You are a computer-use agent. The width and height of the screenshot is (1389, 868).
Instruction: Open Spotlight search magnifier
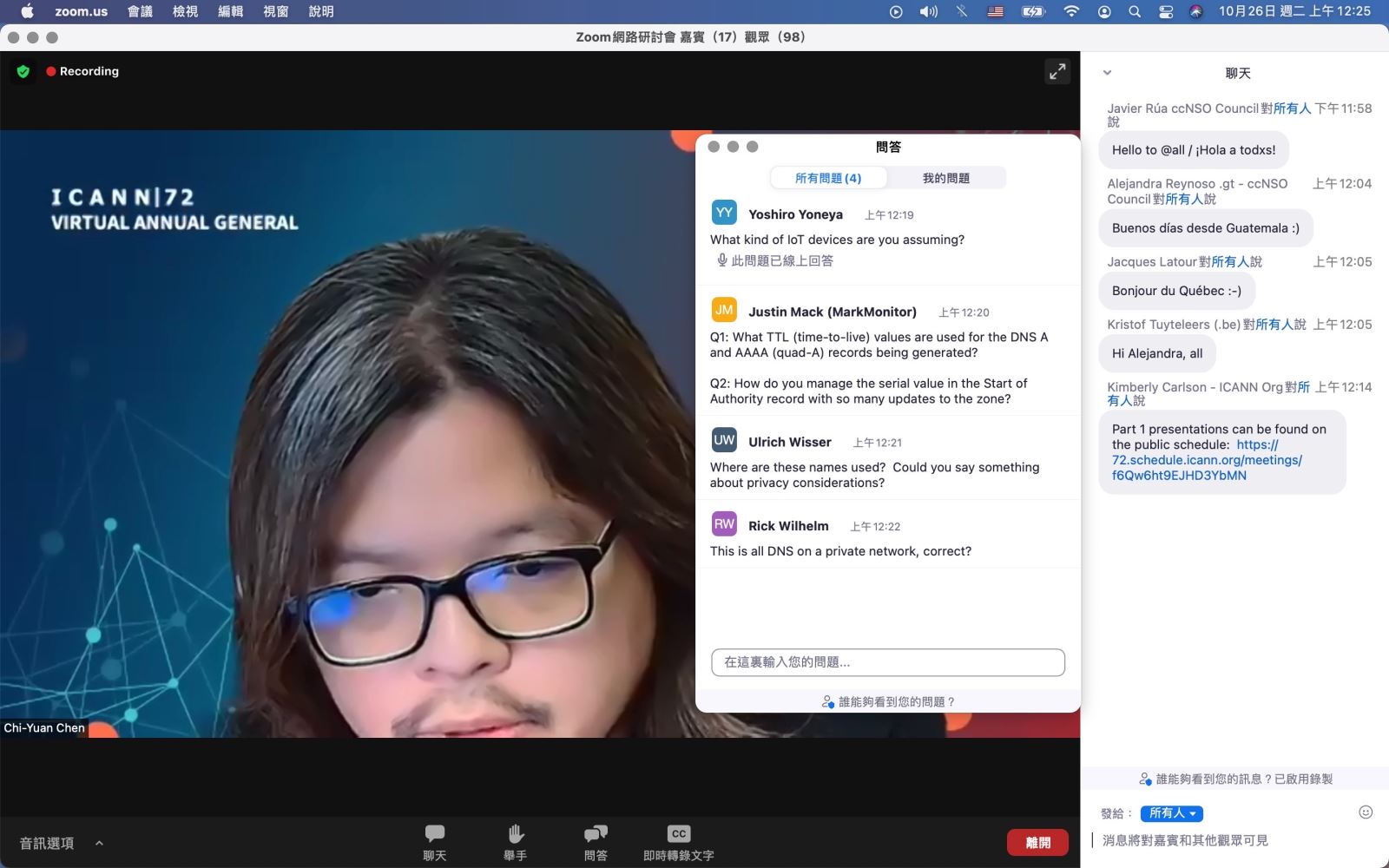pos(1135,11)
